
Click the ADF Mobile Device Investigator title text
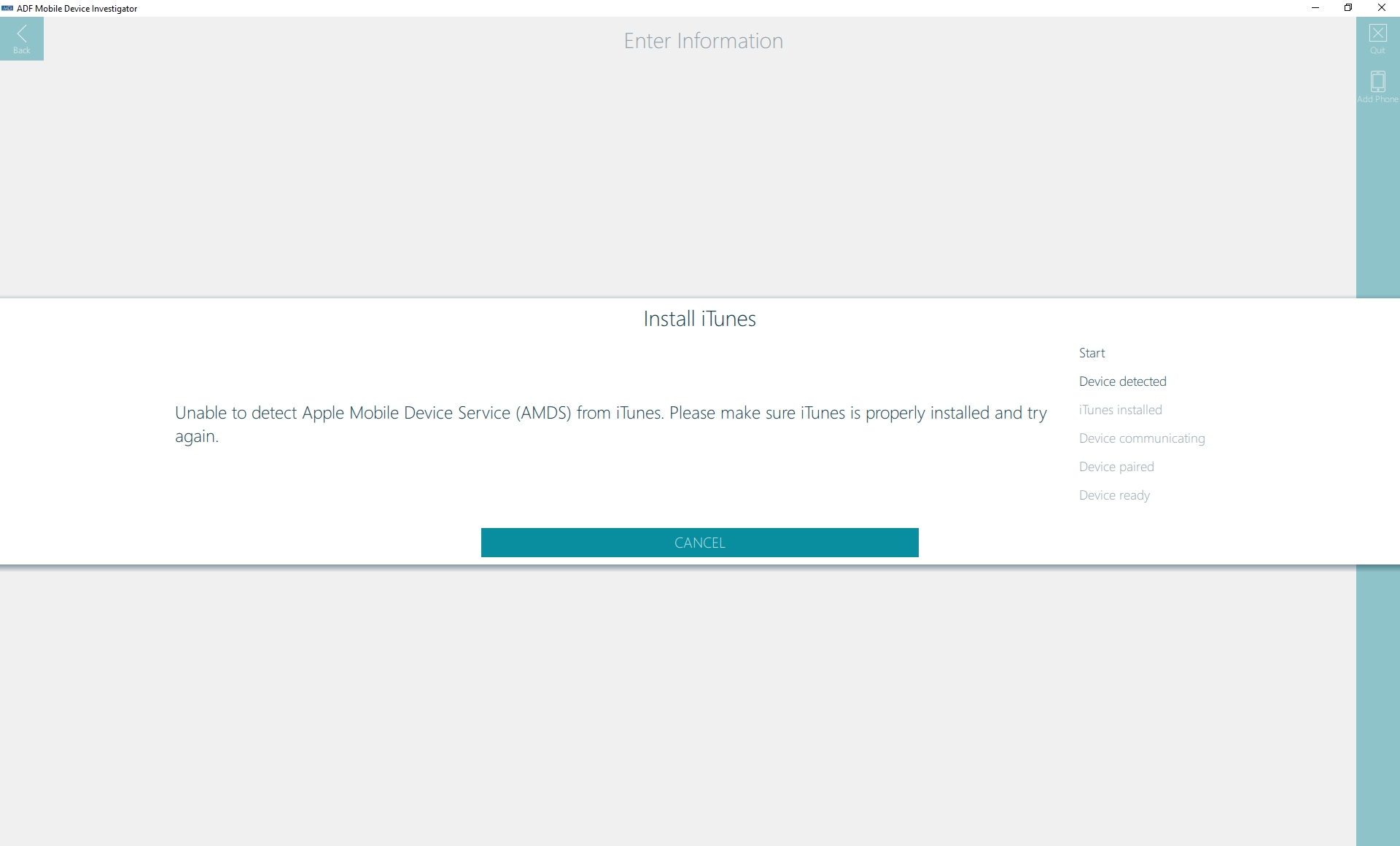click(x=77, y=9)
